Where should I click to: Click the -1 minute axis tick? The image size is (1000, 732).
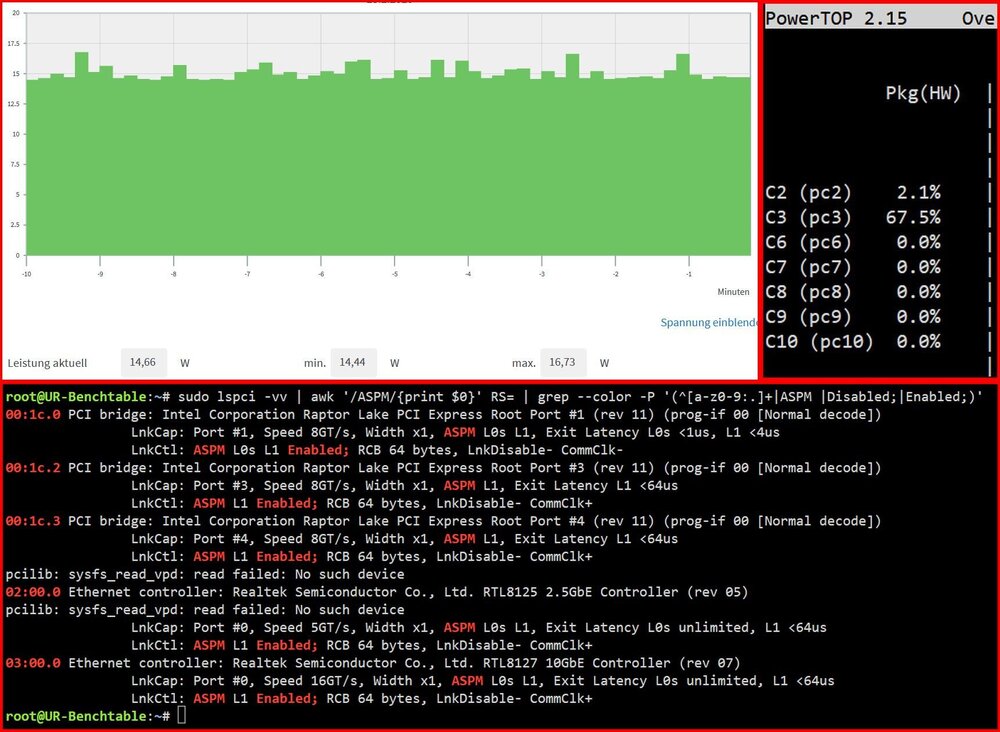pos(689,274)
